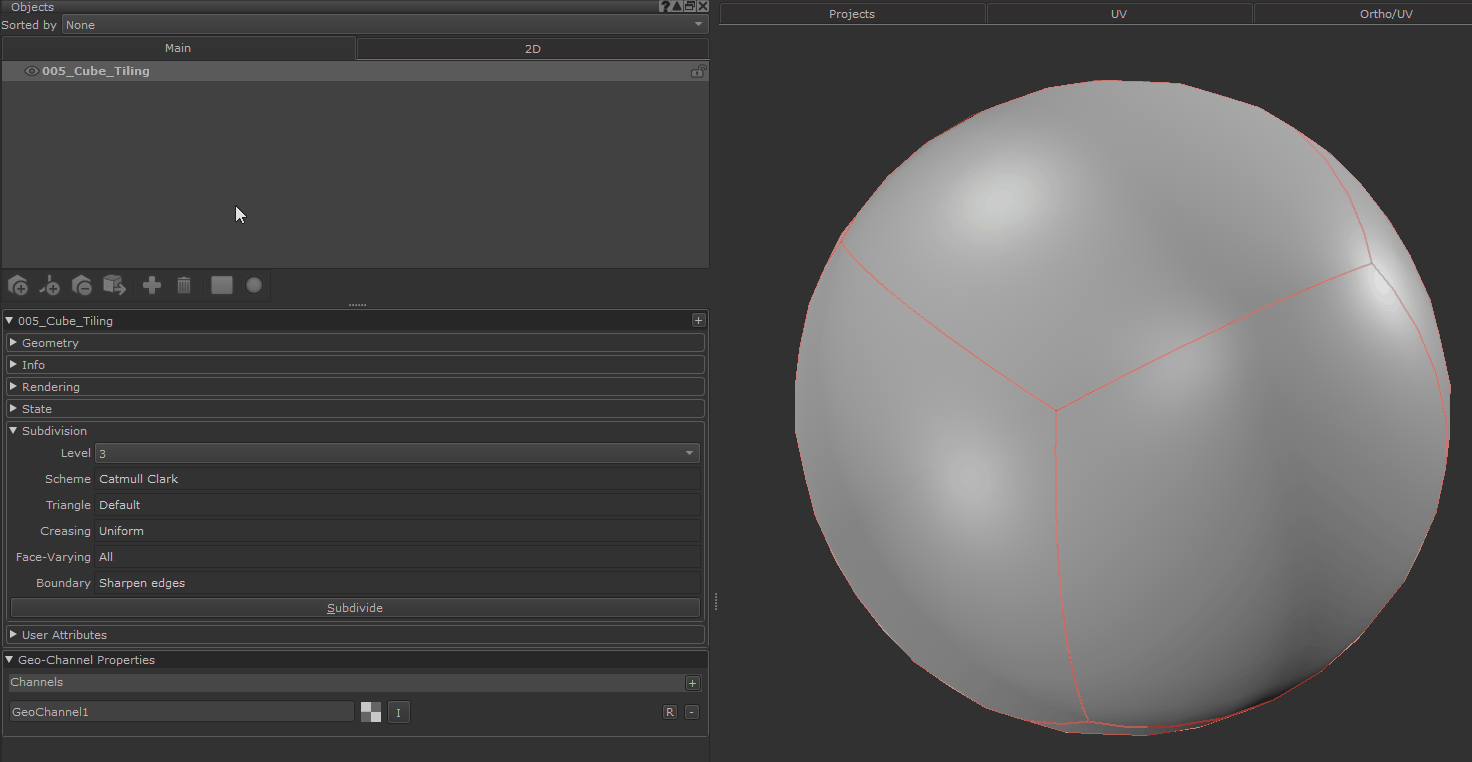Click the sphere icon in Objects toolbar
The image size is (1472, 762).
254,286
